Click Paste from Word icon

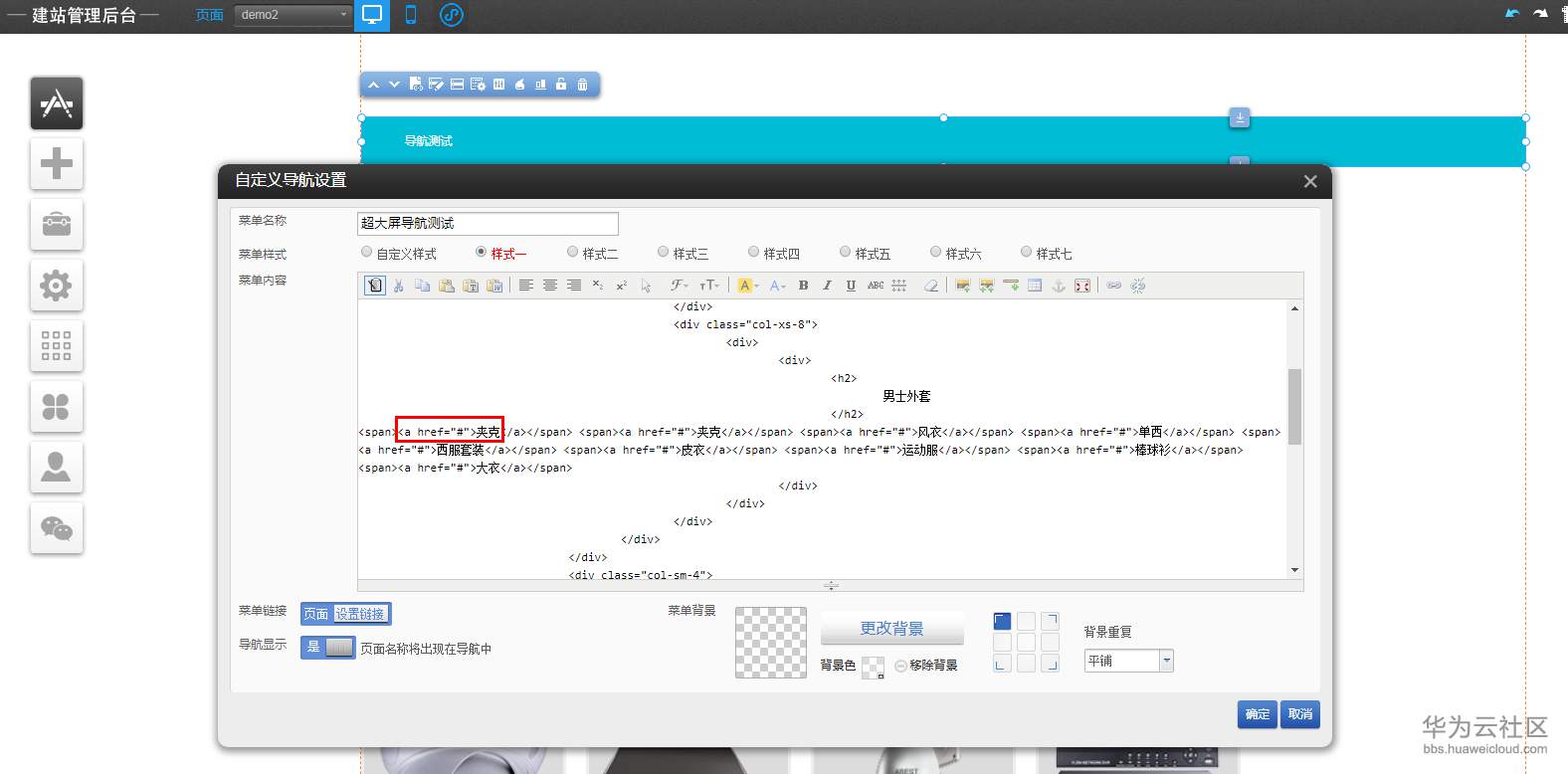click(494, 286)
